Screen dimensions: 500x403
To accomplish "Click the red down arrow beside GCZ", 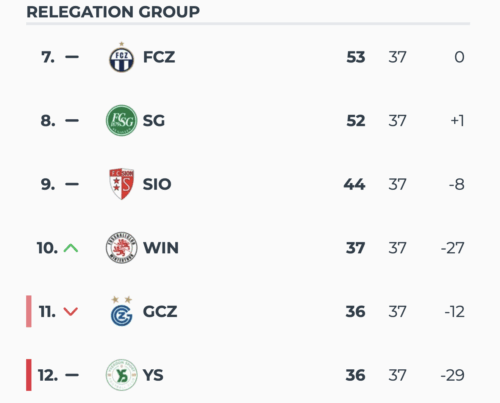I will 71,312.
